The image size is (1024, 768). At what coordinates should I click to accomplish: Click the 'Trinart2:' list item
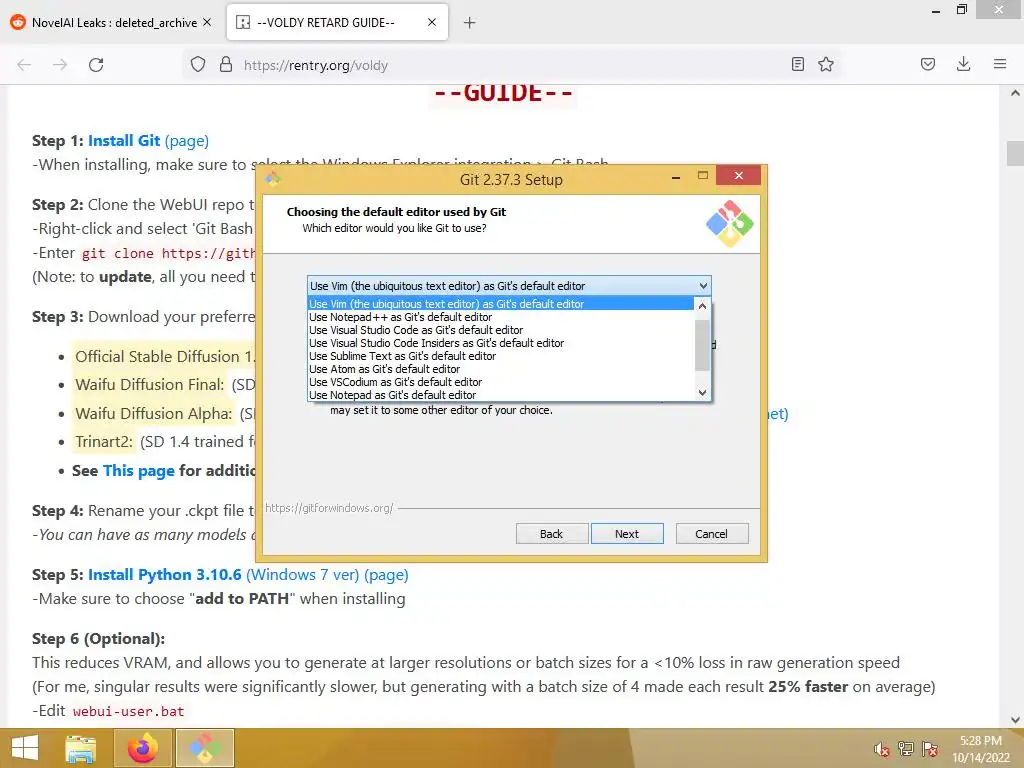click(x=103, y=442)
